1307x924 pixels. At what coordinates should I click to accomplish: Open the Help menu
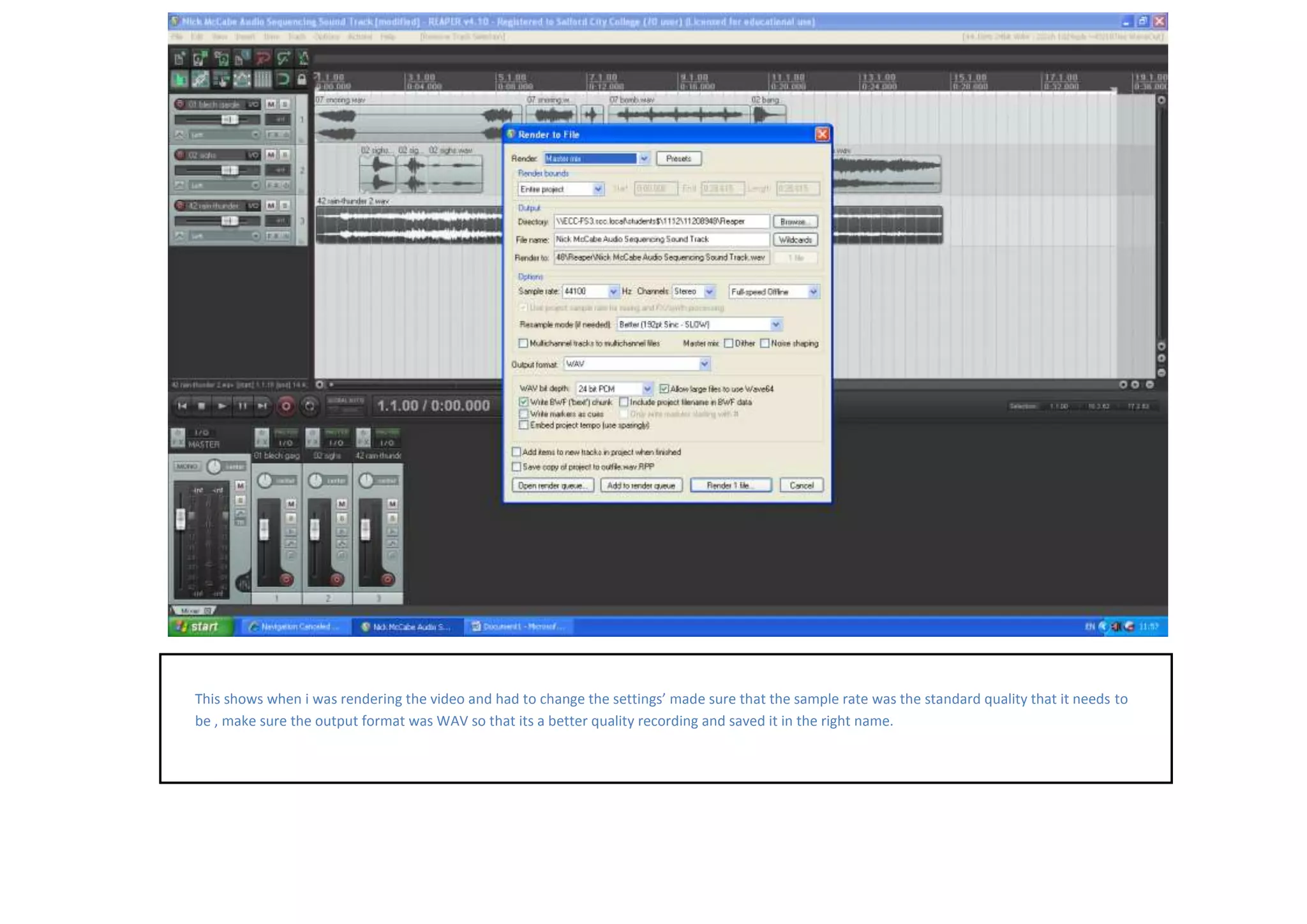[x=387, y=37]
